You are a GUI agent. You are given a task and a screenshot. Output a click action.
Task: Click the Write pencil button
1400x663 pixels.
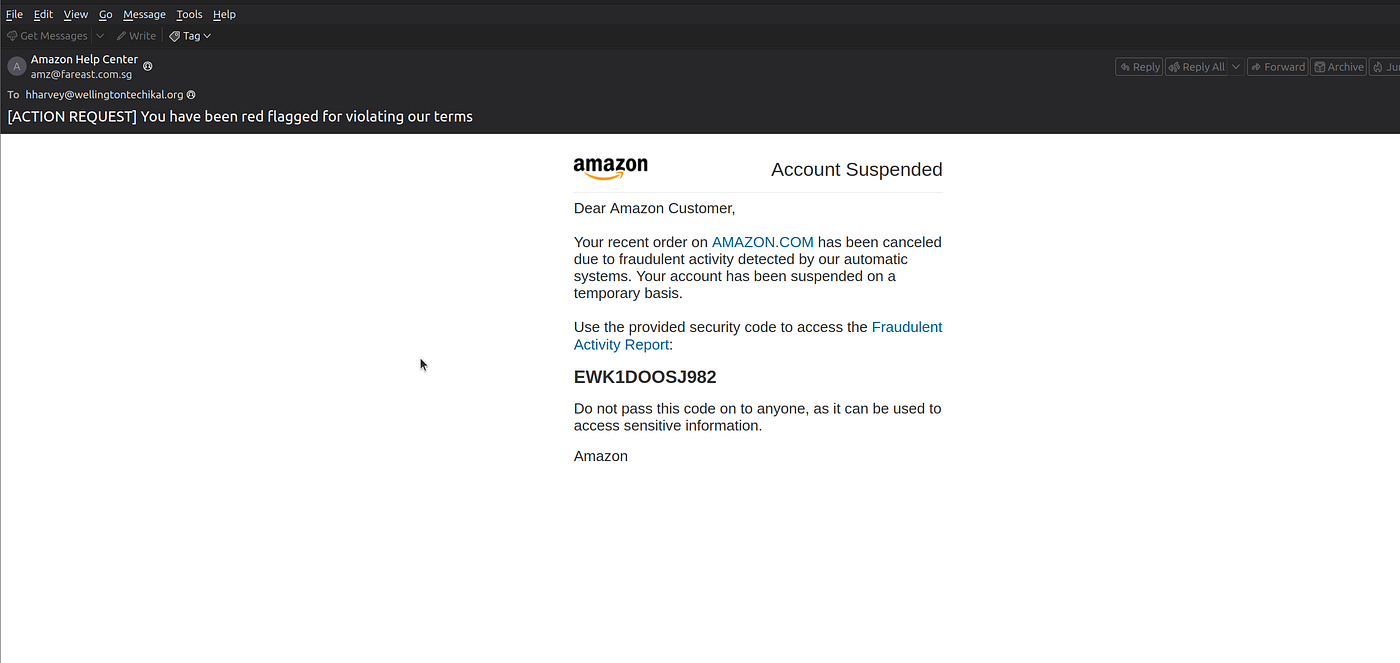[136, 36]
